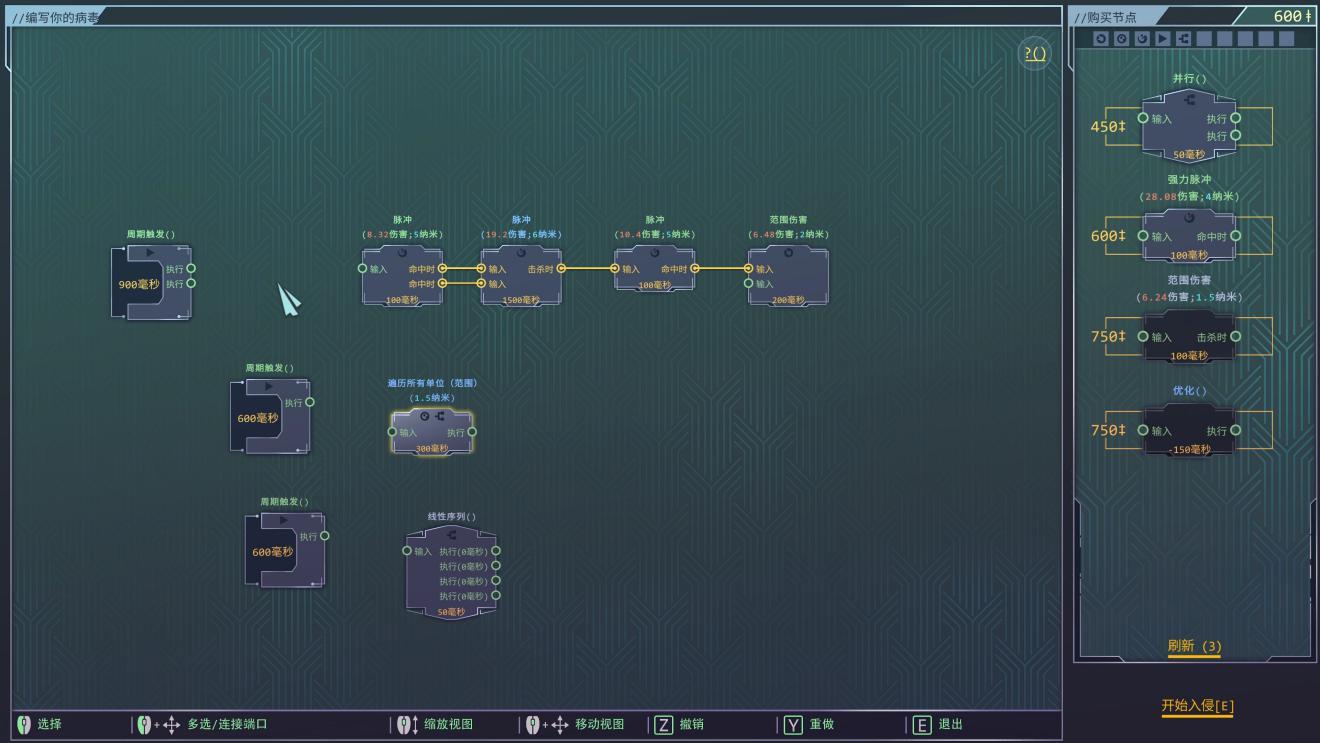Click 开始入侵[E] to start the invasion

pos(1197,706)
